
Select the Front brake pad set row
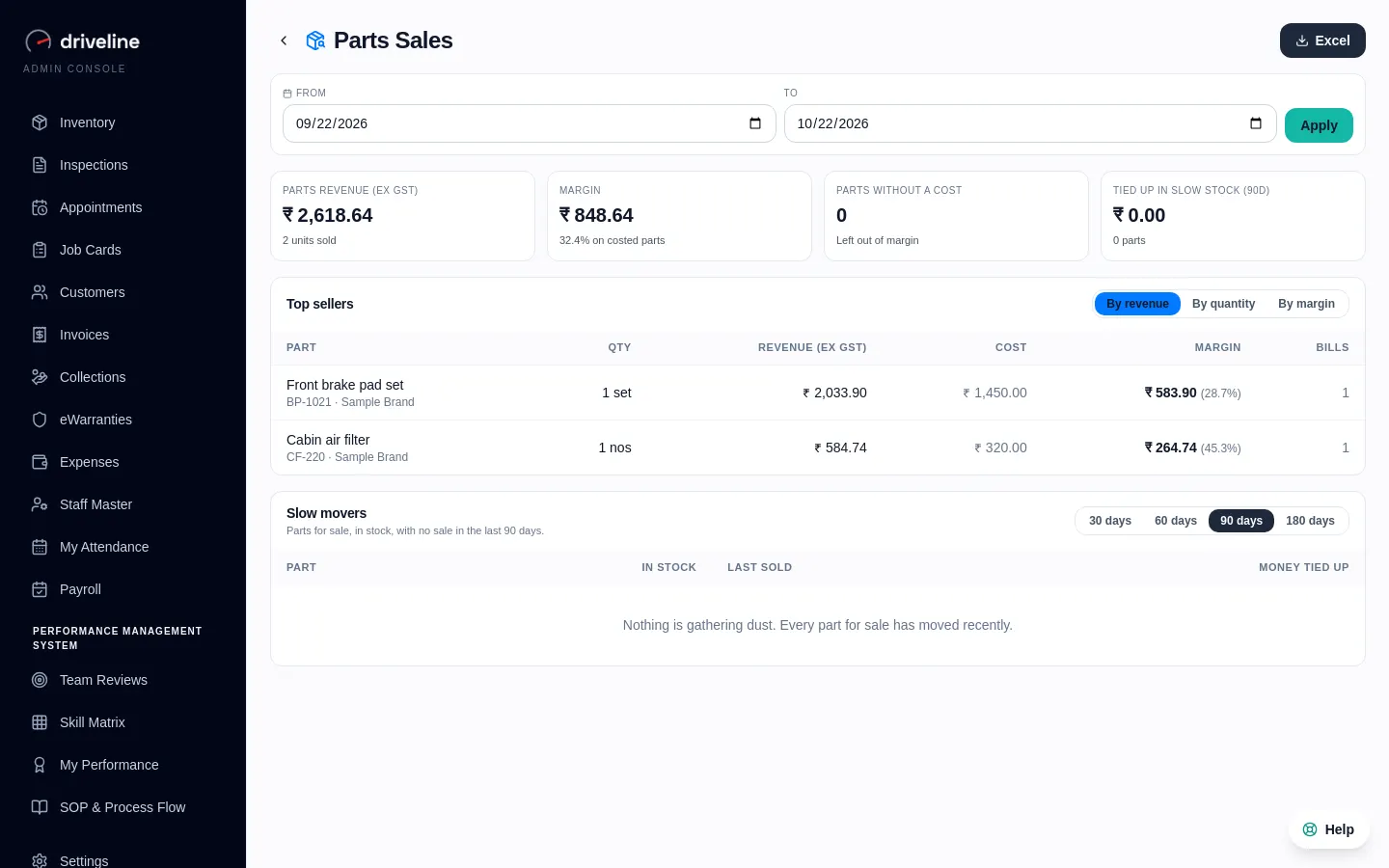(818, 393)
